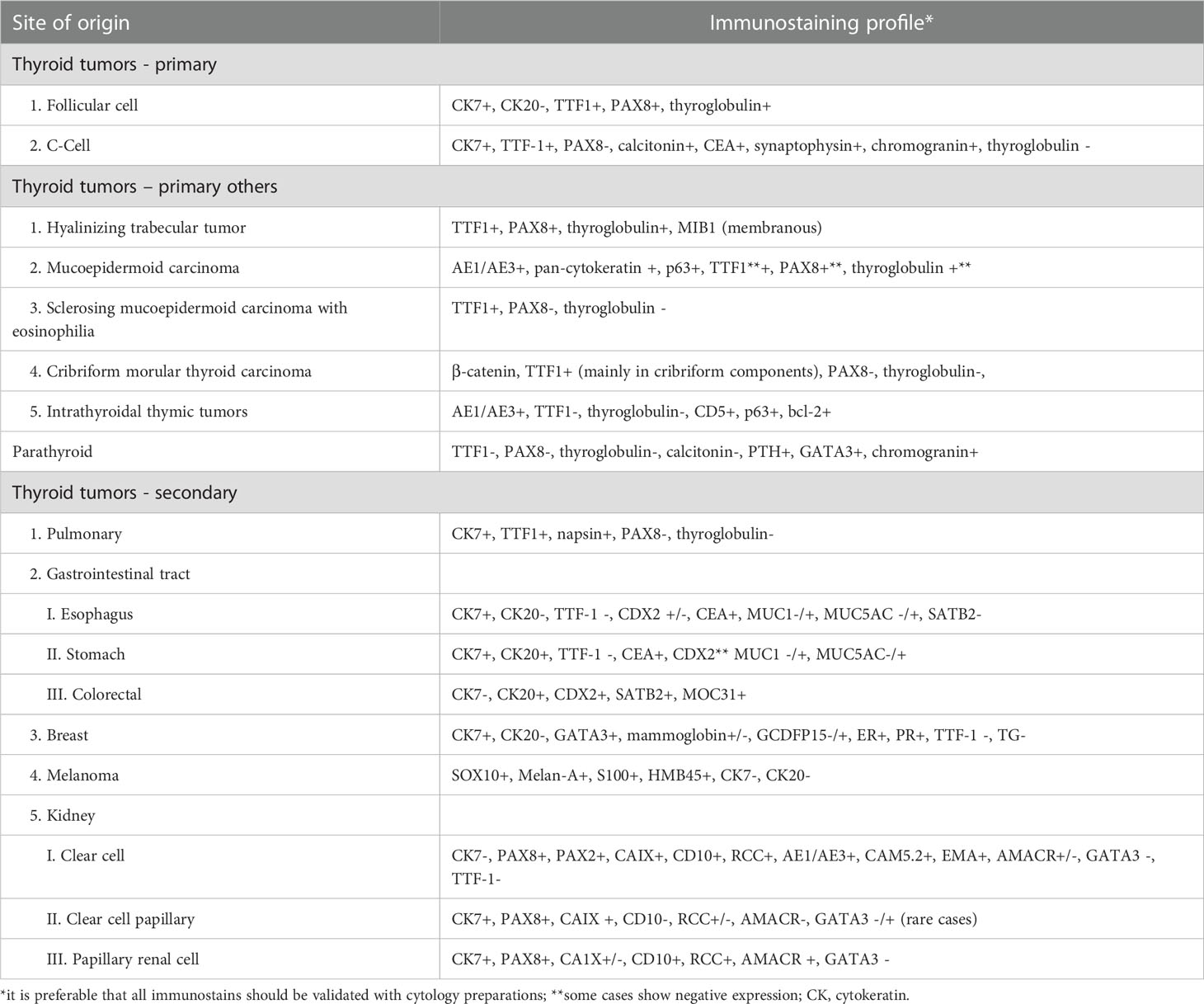Click the 'Site of origin' column header

(x=71, y=22)
